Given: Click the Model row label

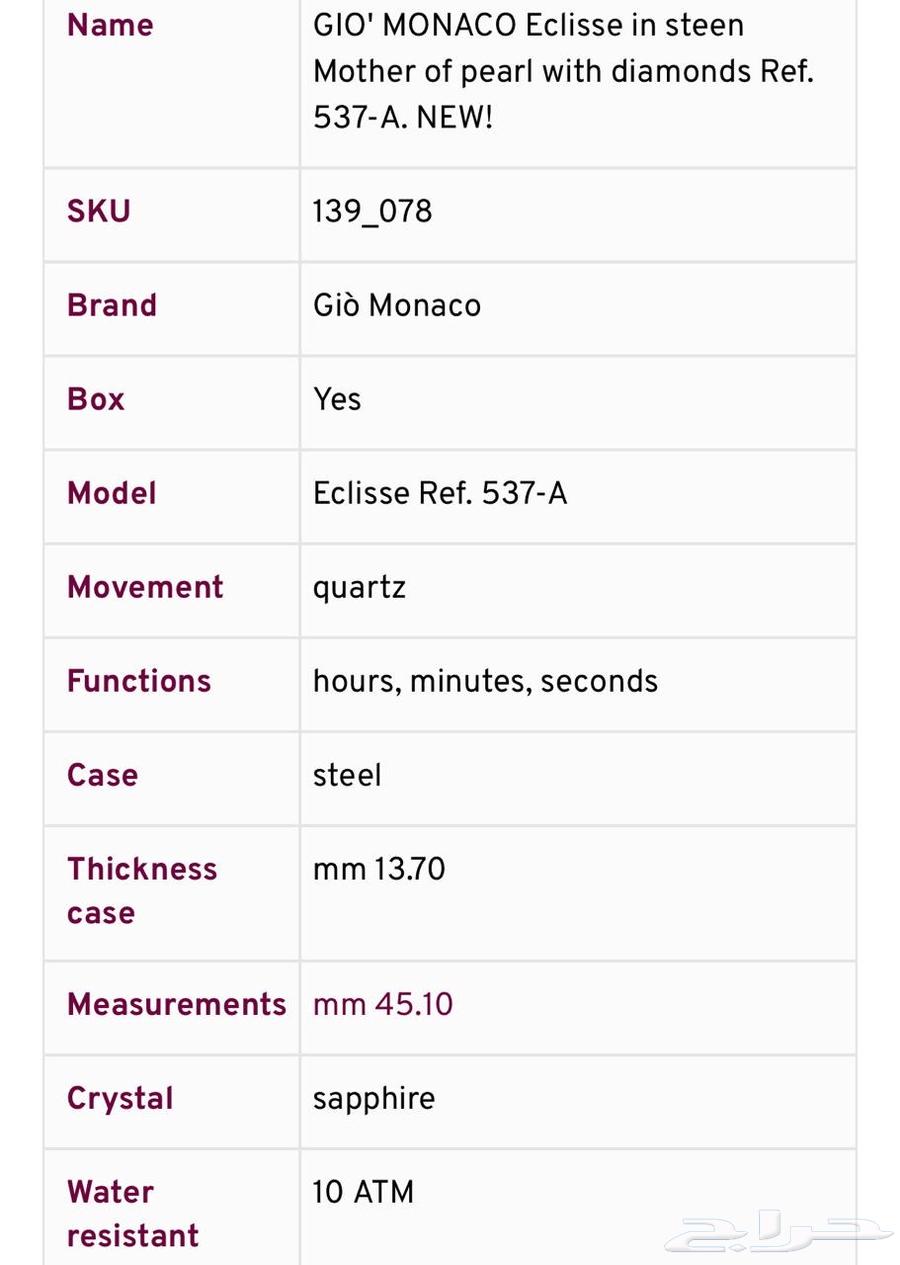Looking at the screenshot, I should tap(112, 493).
